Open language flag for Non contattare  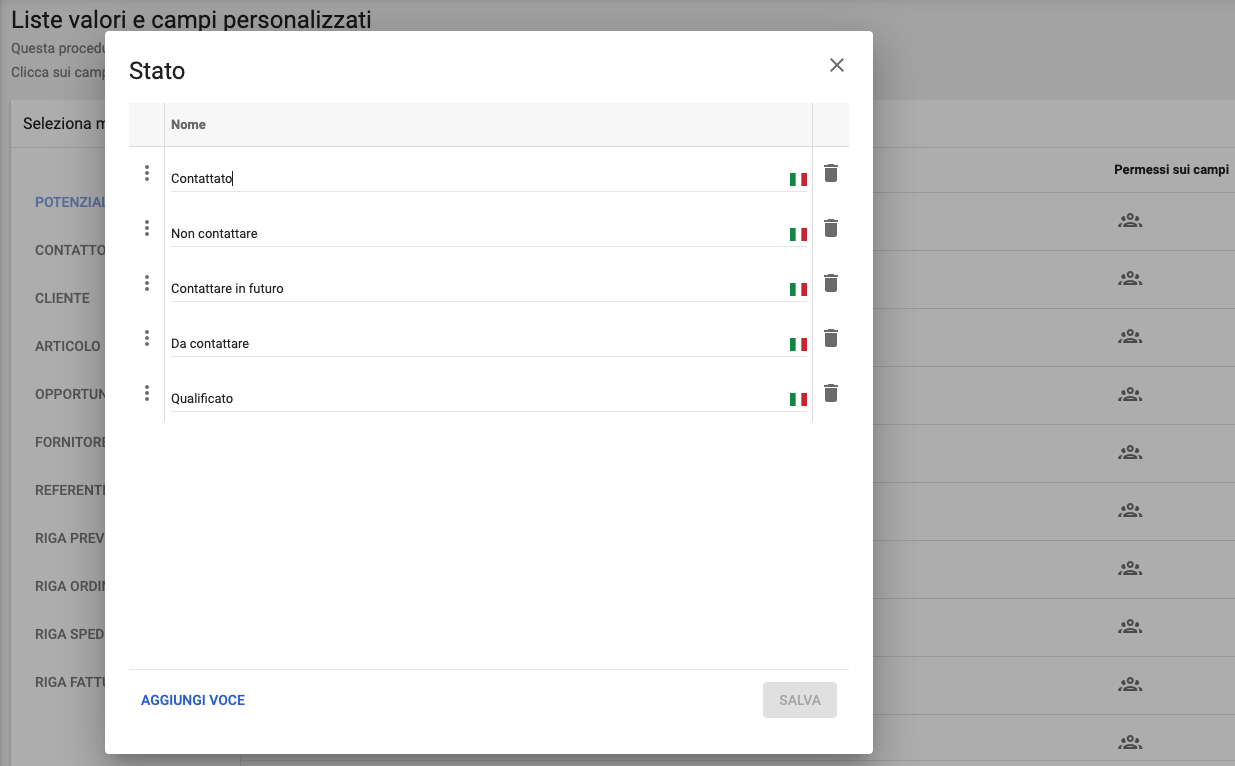coord(798,235)
